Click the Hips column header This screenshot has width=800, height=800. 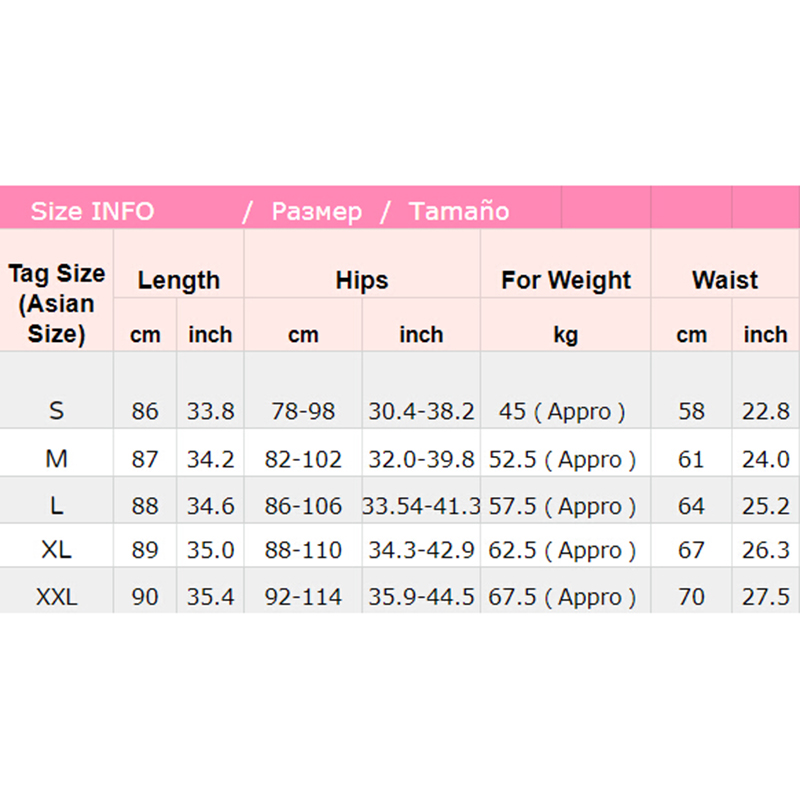[362, 280]
